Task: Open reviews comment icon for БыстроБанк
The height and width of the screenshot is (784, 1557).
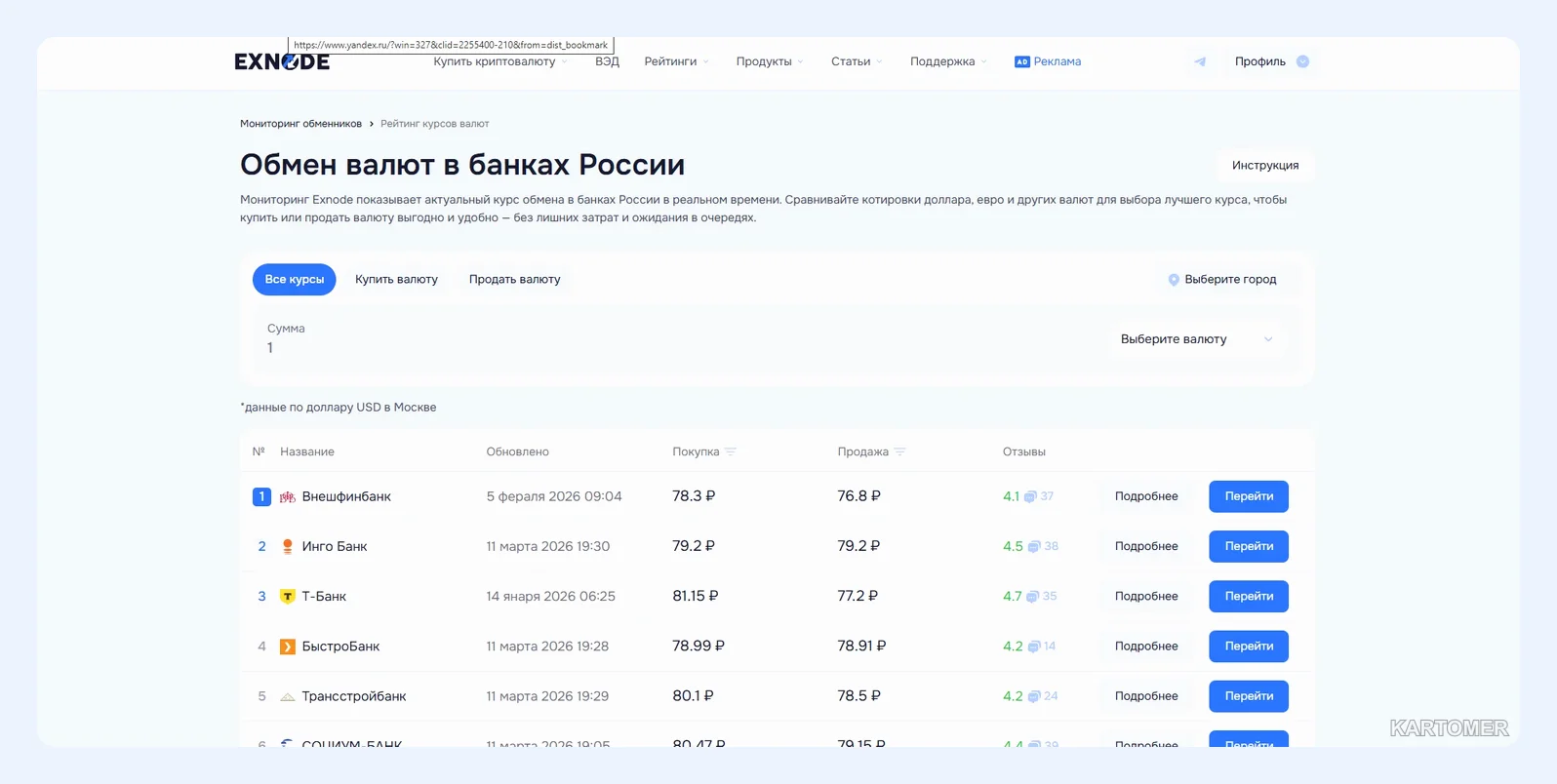Action: click(x=1034, y=647)
